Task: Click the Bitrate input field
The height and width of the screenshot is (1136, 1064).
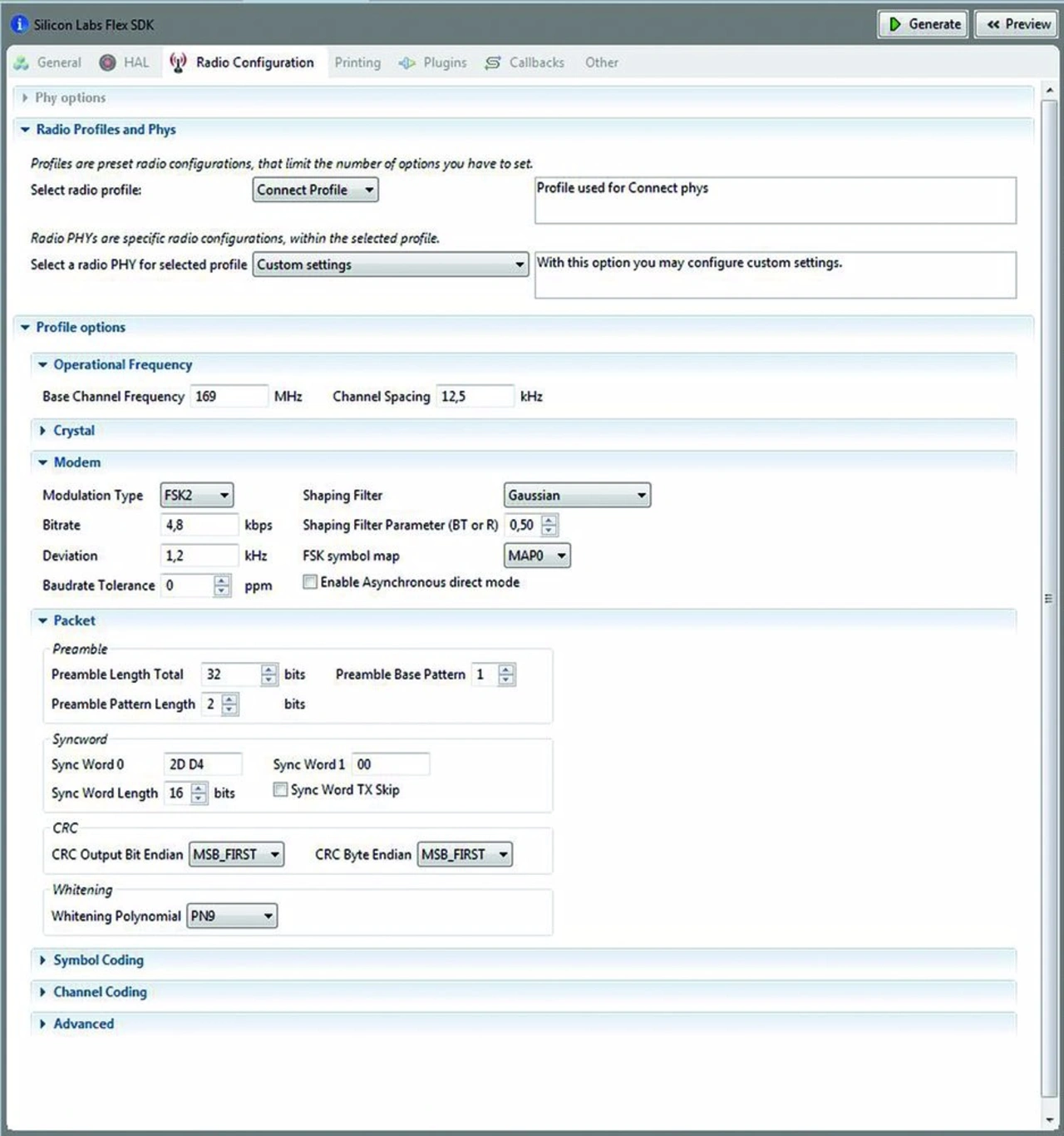Action: [x=199, y=525]
